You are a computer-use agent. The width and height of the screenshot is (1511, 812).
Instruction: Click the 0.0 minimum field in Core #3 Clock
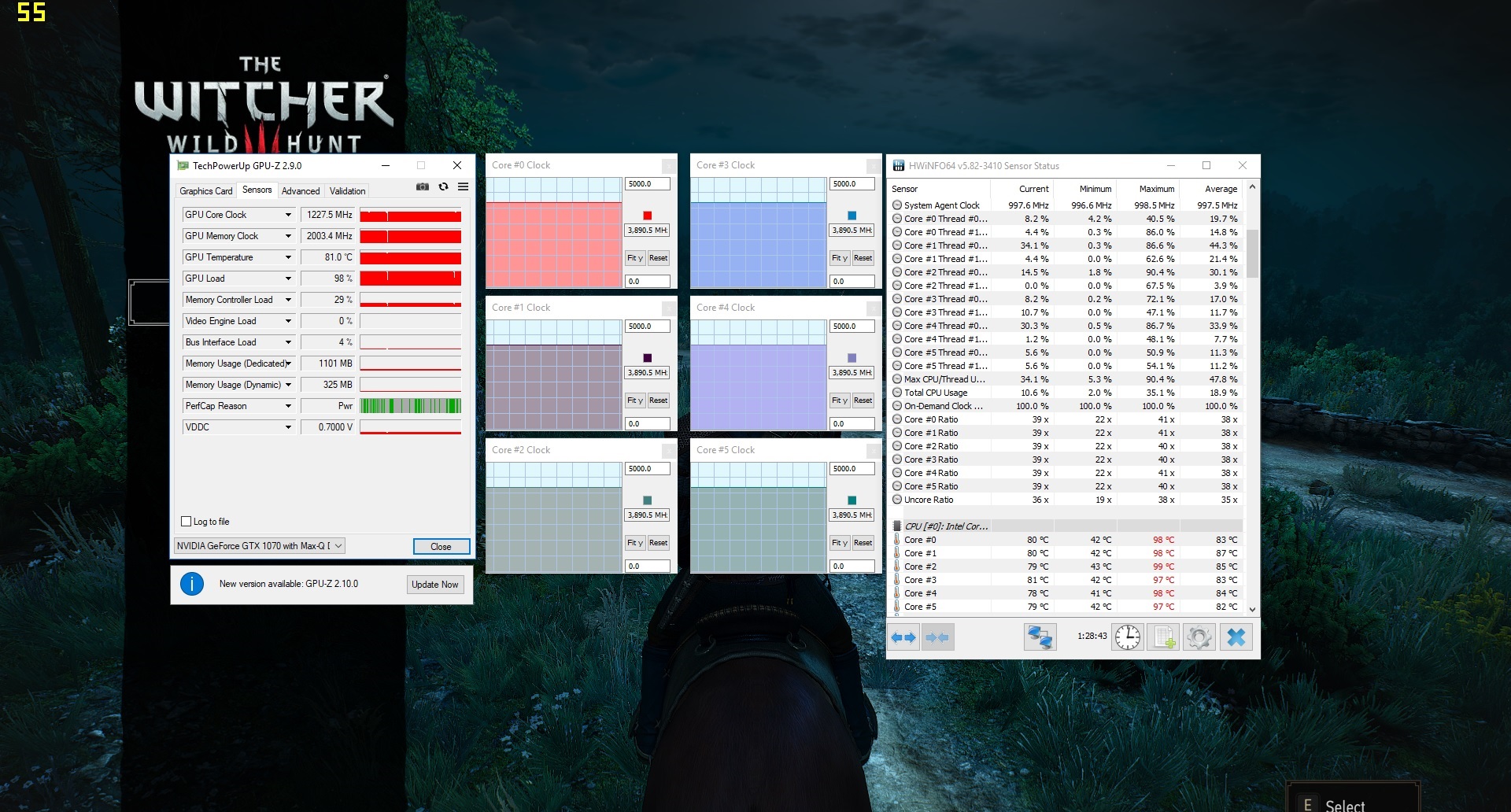[x=852, y=281]
